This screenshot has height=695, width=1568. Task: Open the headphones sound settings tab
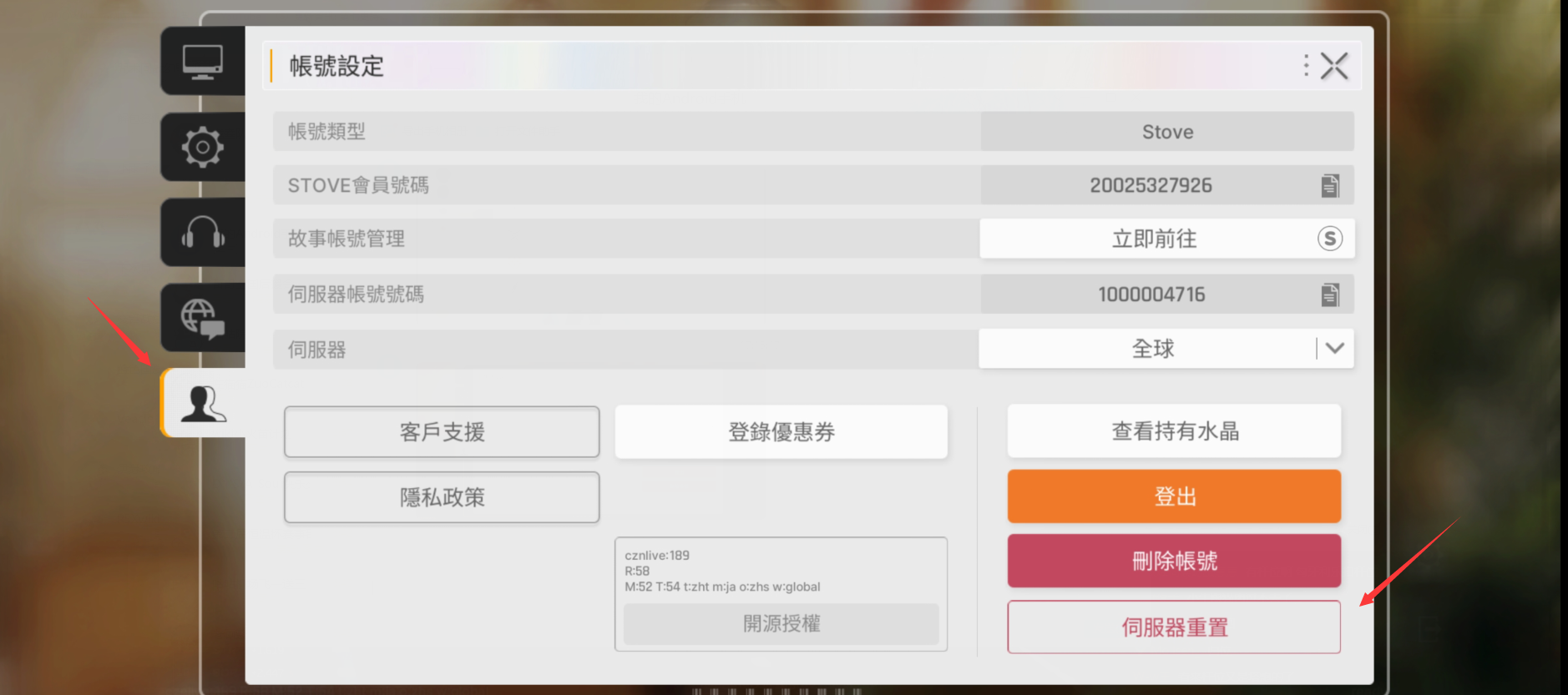(x=203, y=233)
